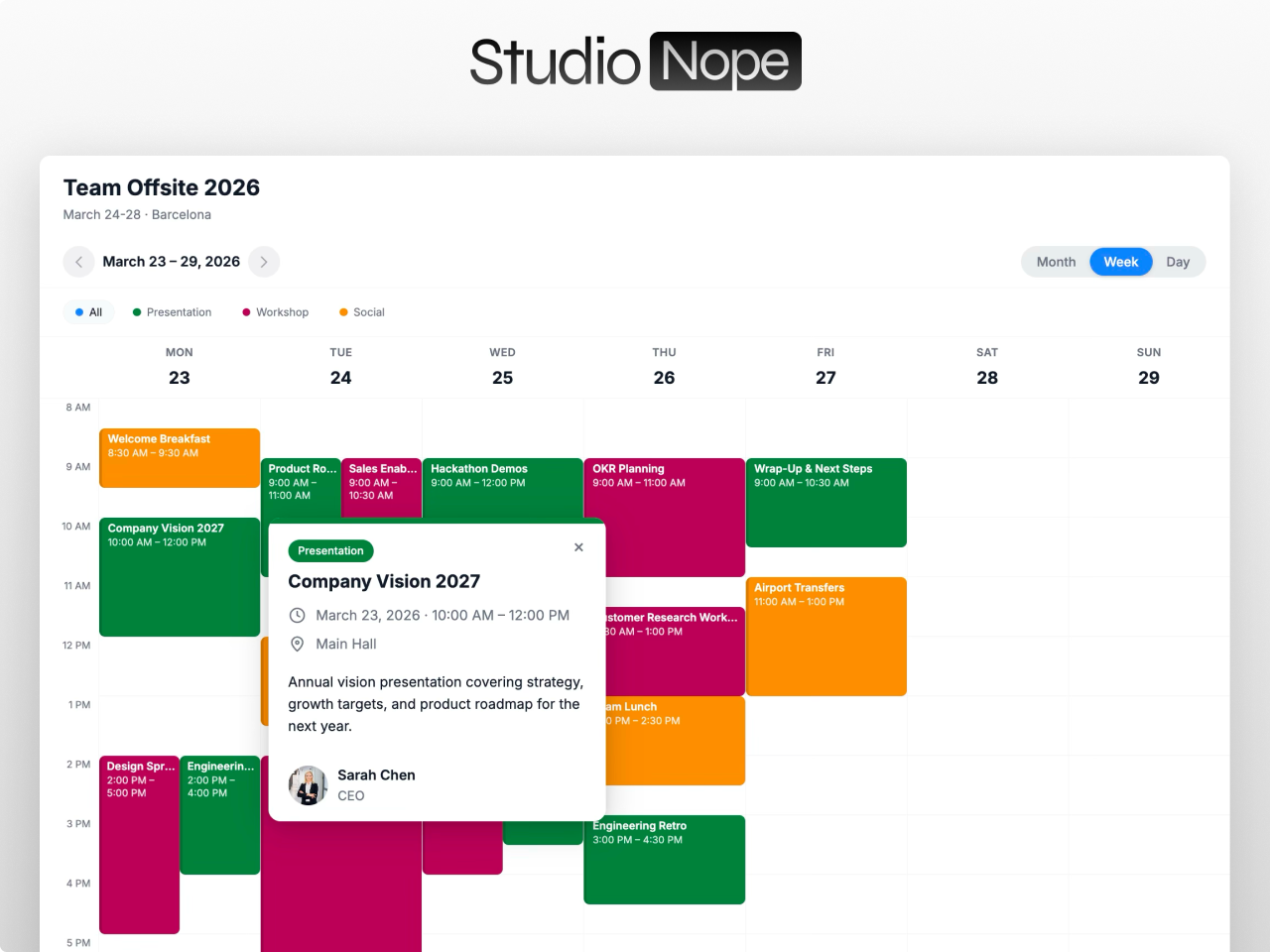This screenshot has height=952, width=1270.
Task: Switch to Day view
Action: click(x=1178, y=262)
